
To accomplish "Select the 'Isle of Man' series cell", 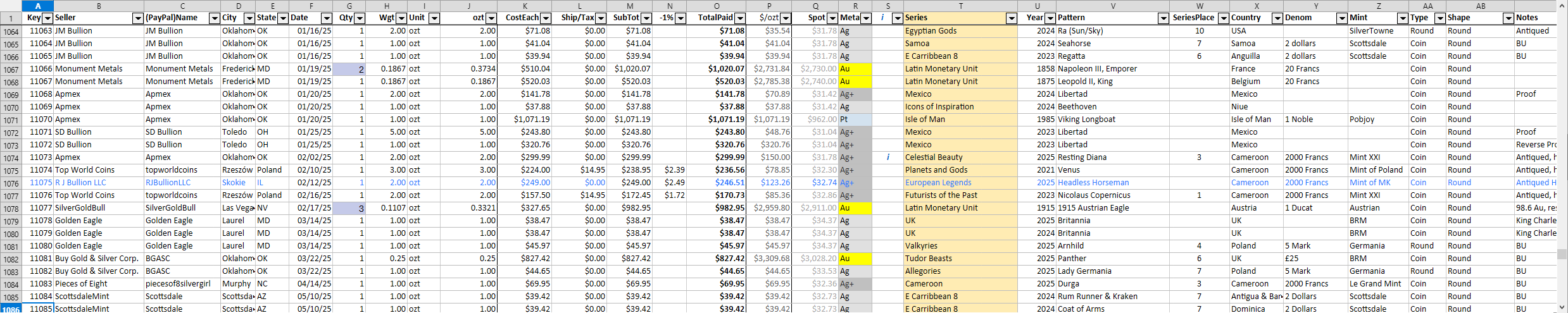I will coord(960,120).
